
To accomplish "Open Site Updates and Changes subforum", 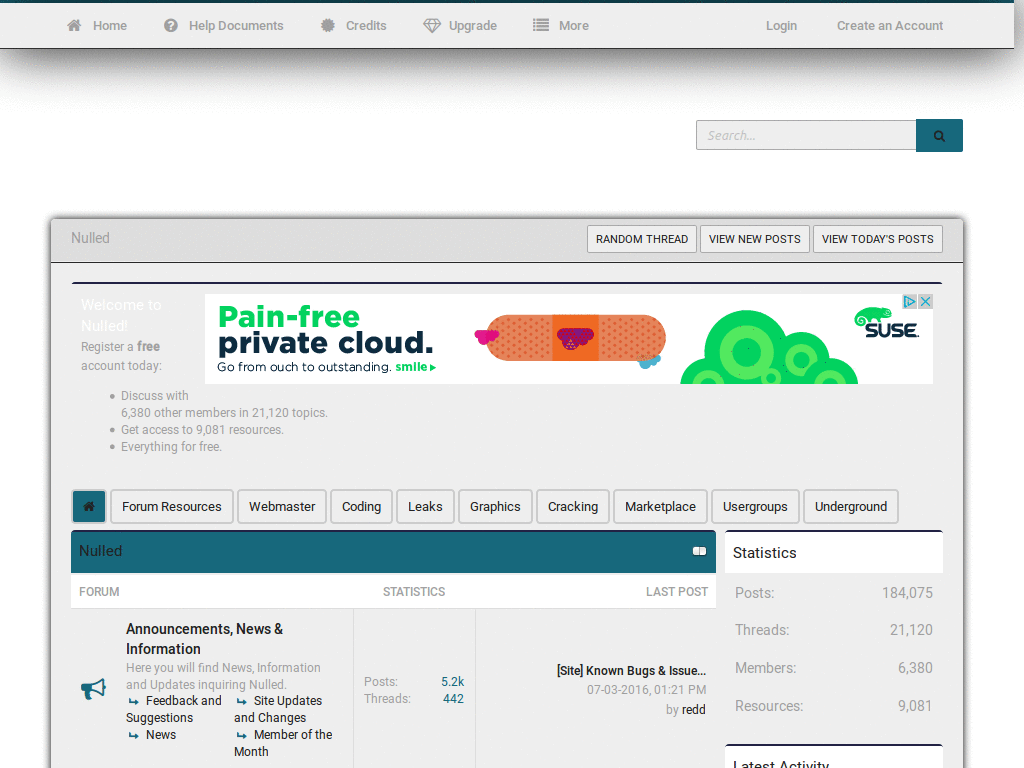I will coord(279,709).
